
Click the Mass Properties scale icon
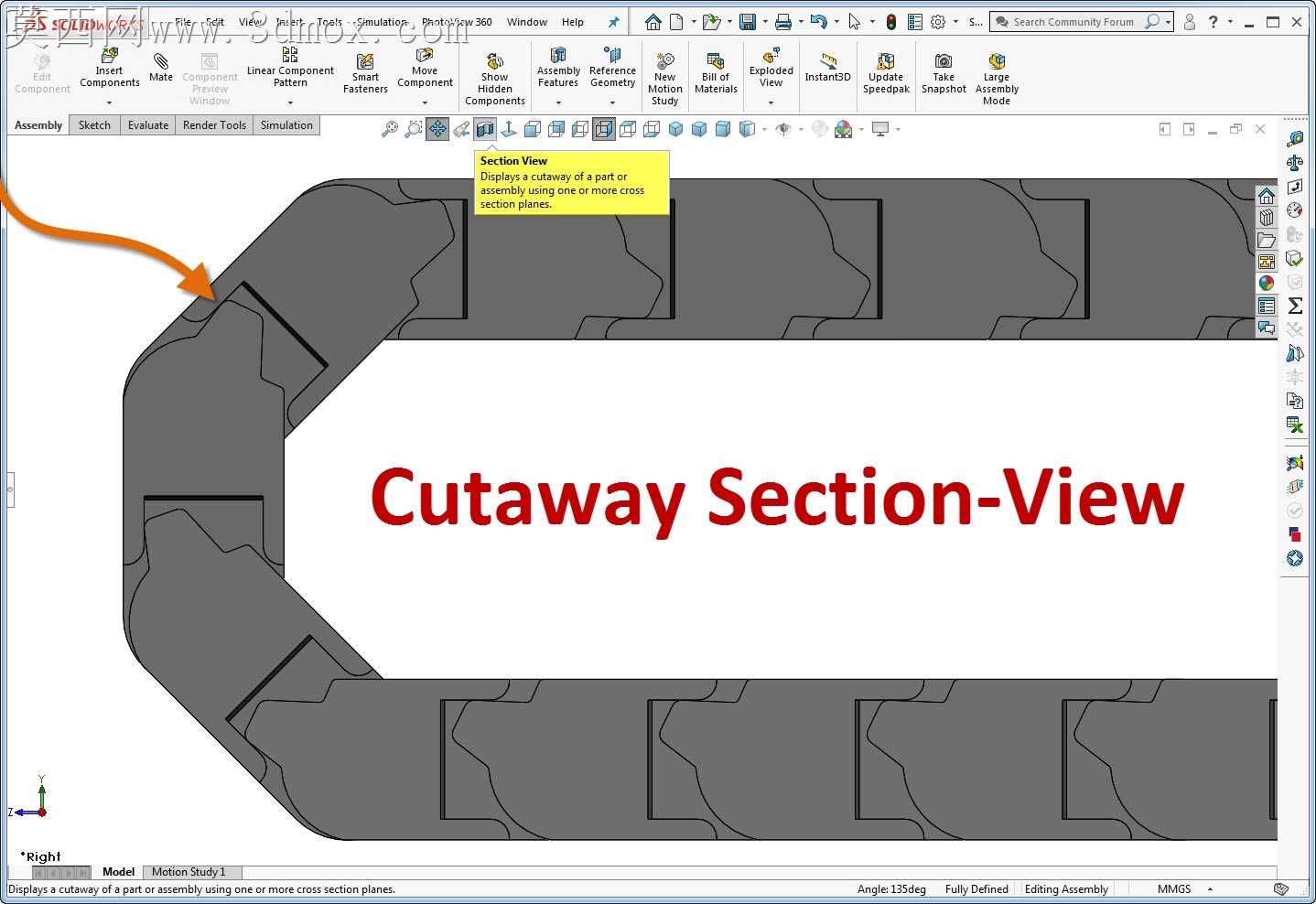point(1295,163)
